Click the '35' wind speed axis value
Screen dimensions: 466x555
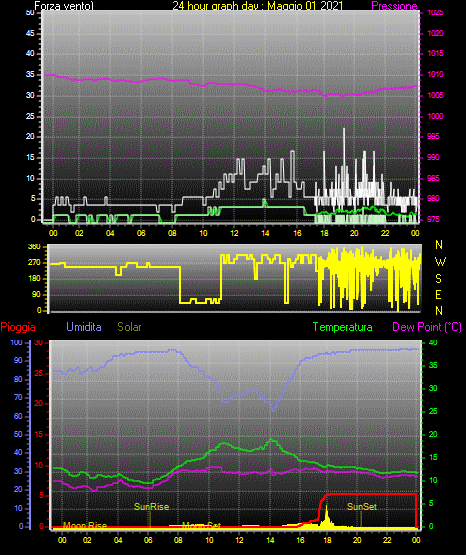30,74
